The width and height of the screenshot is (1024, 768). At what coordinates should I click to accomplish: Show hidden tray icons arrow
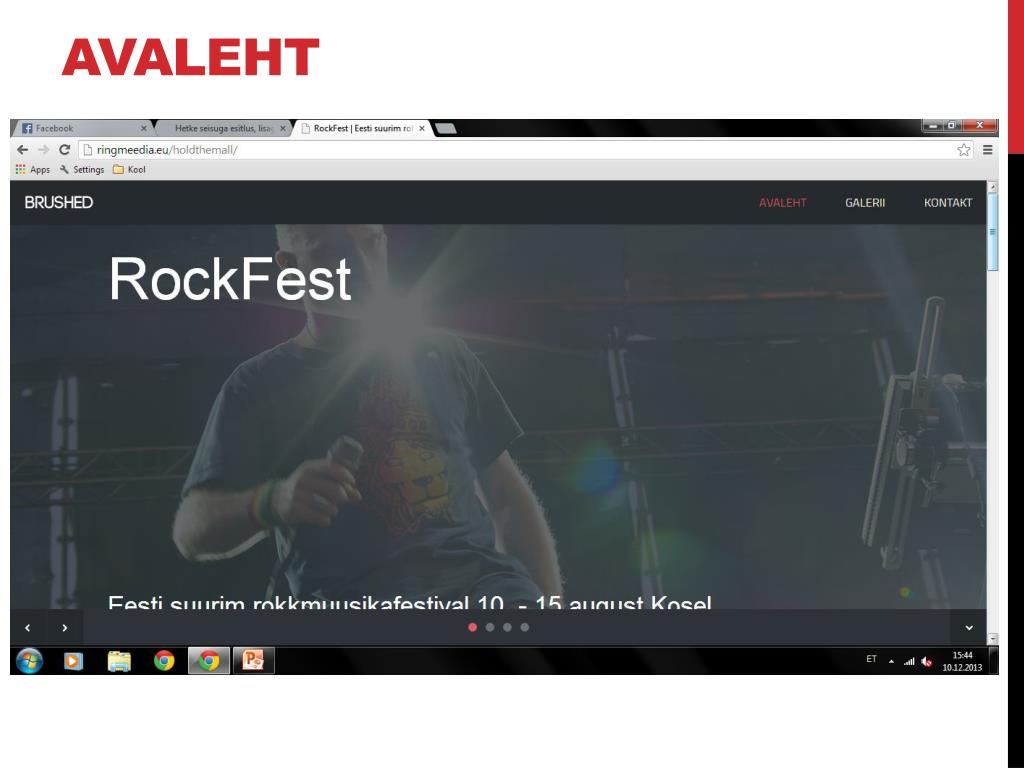click(891, 661)
